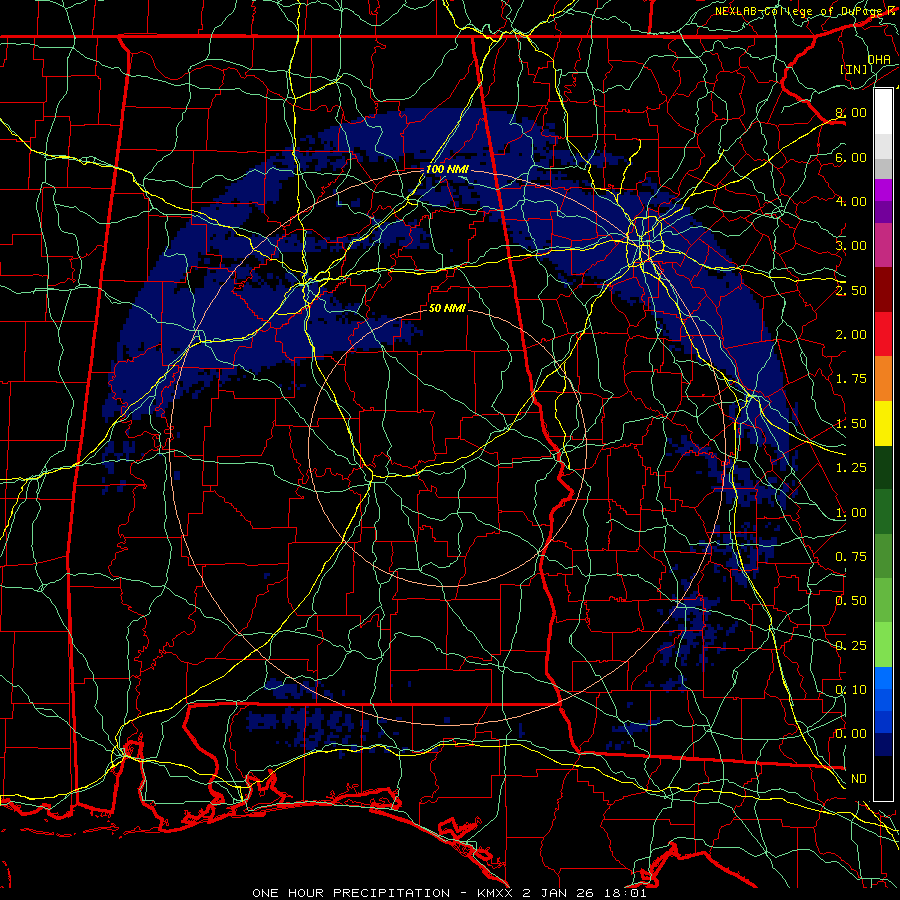
Task: Click the 8.00 legend value
Action: tap(851, 112)
